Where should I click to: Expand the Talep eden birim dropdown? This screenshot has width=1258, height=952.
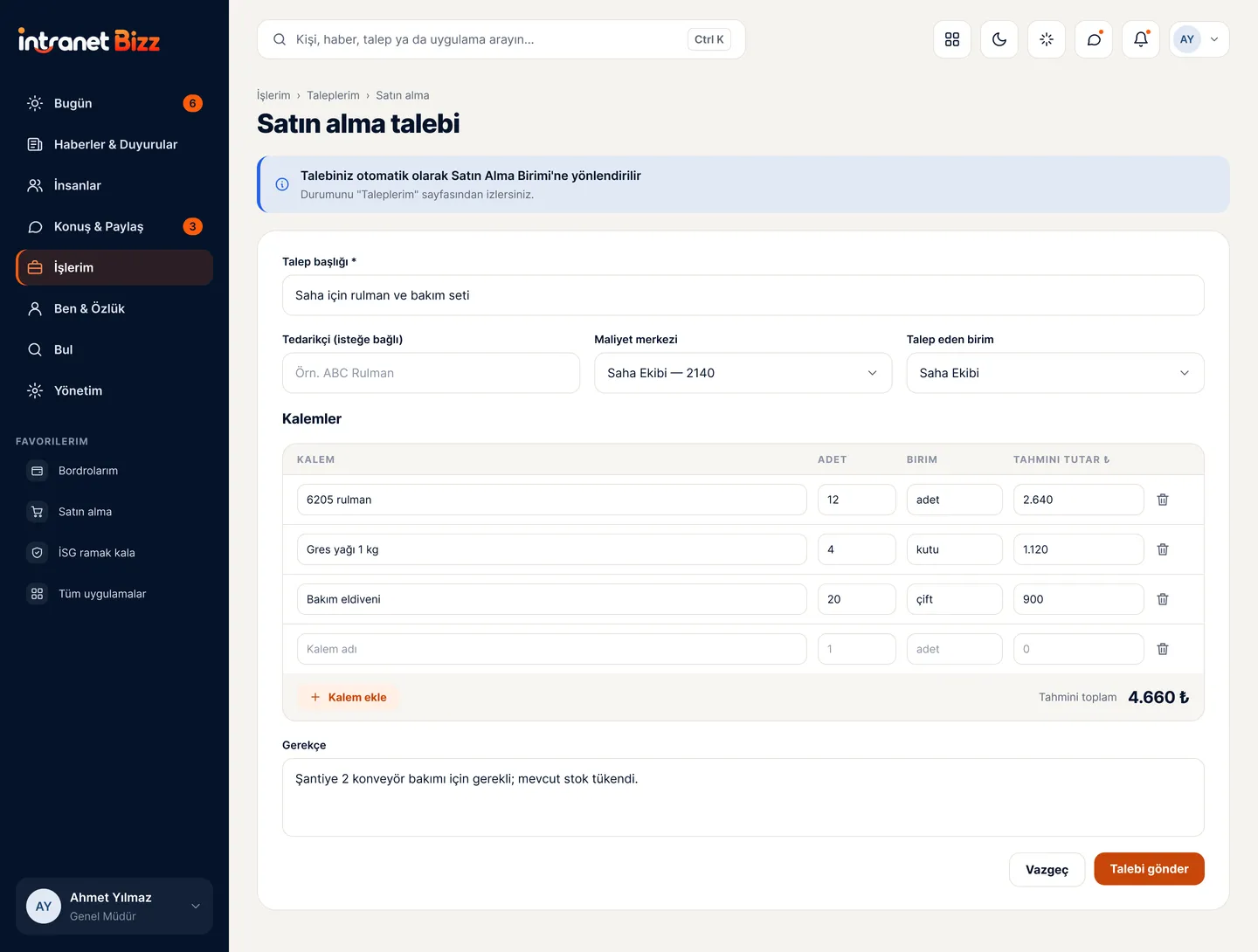click(x=1055, y=373)
